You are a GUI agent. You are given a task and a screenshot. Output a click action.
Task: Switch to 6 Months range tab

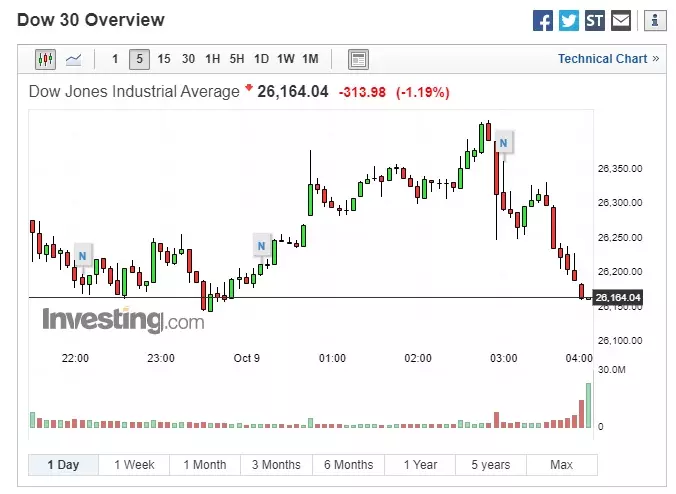point(348,465)
